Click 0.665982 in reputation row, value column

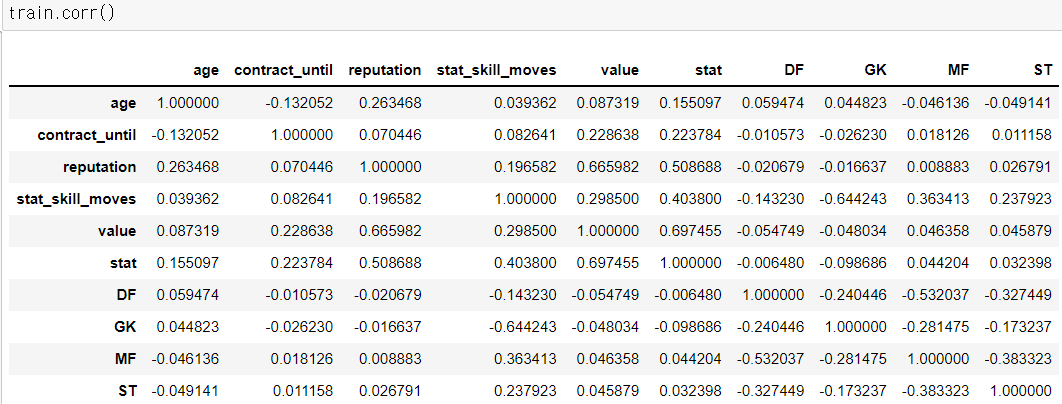tap(608, 167)
